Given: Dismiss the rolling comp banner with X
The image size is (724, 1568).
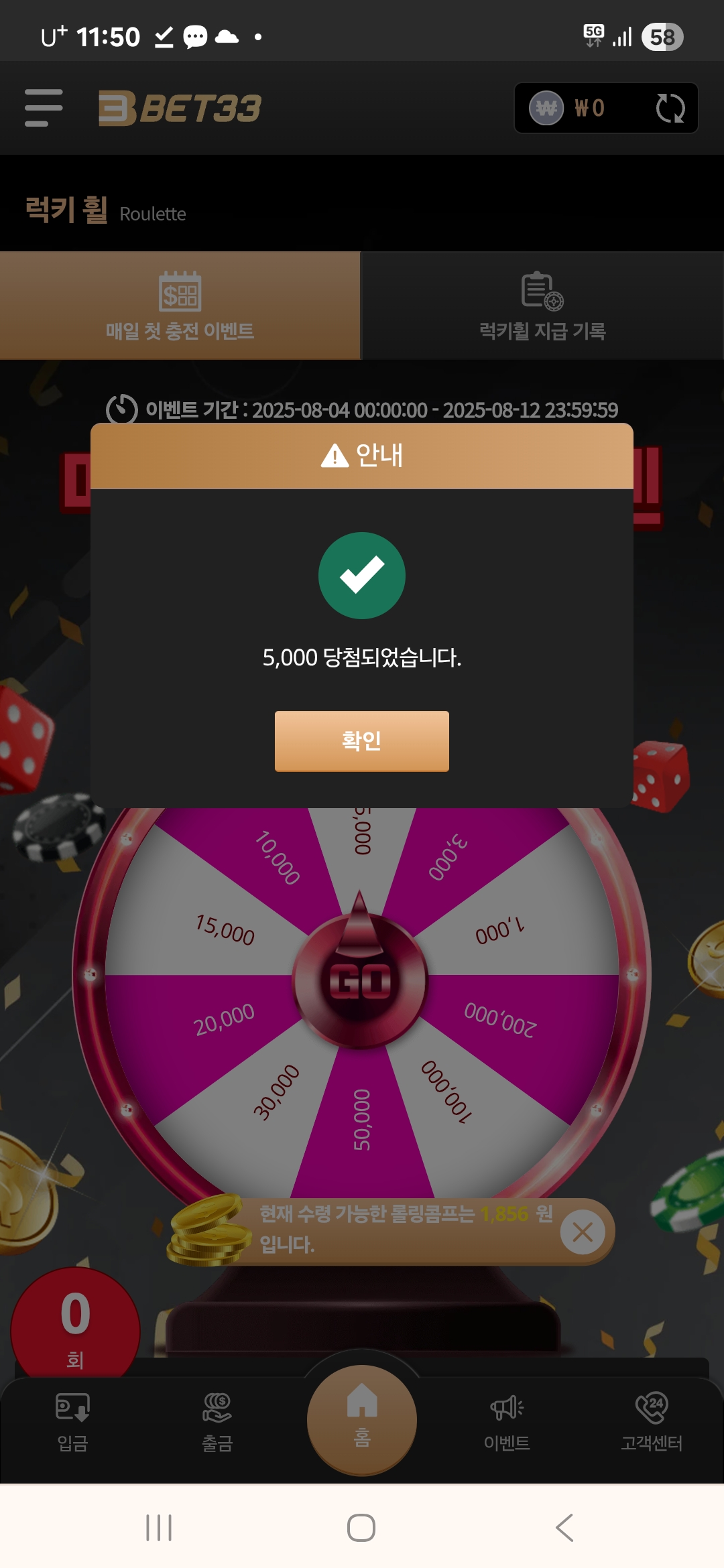Looking at the screenshot, I should [583, 1232].
